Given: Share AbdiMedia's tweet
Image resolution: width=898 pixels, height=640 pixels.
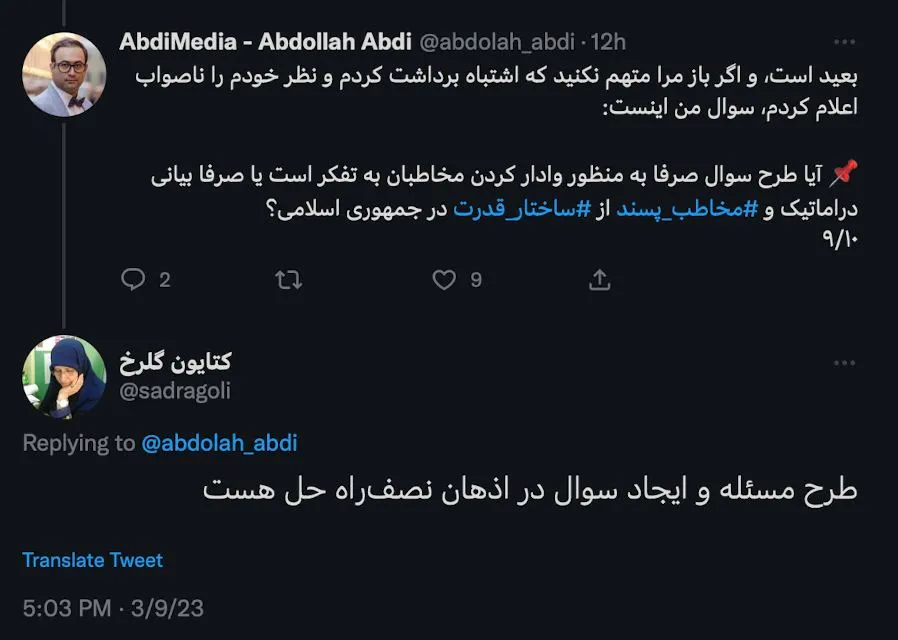Looking at the screenshot, I should (597, 280).
